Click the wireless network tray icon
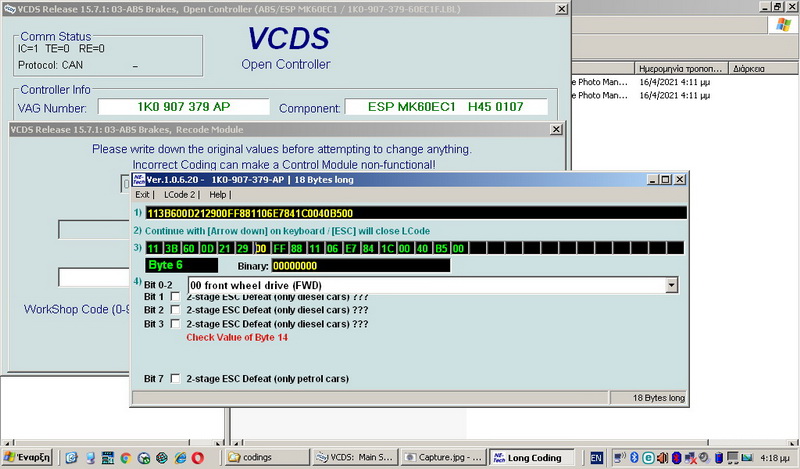 [620, 457]
